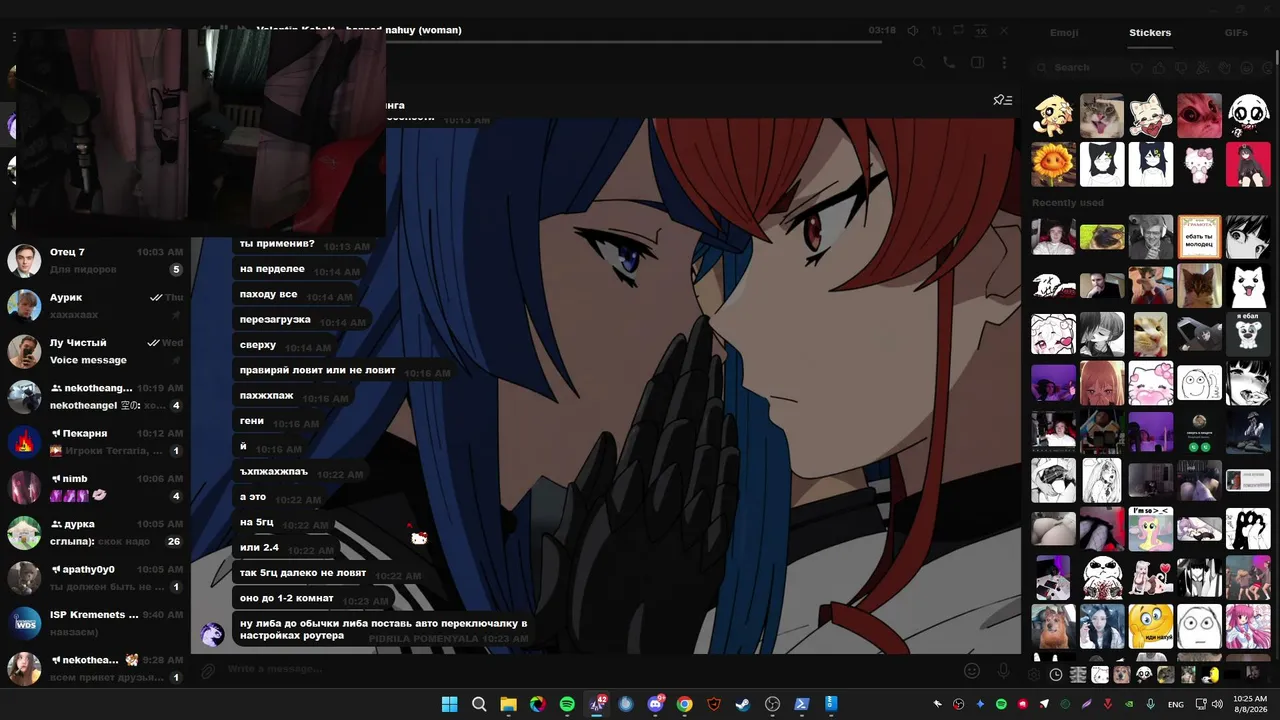
Task: Filter stickers by the heart category
Action: tap(1136, 68)
